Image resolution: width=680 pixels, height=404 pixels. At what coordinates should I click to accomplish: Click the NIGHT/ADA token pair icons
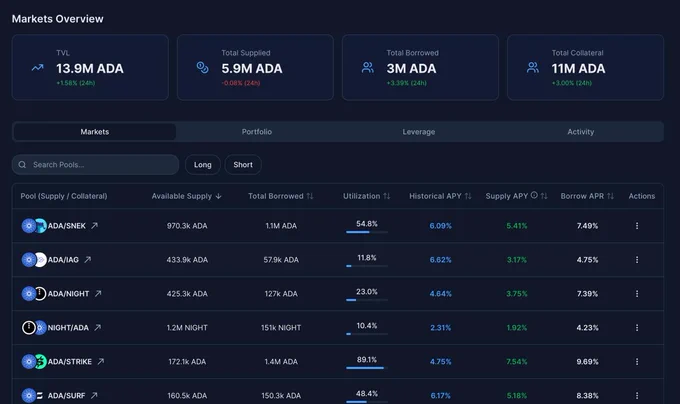coord(34,328)
